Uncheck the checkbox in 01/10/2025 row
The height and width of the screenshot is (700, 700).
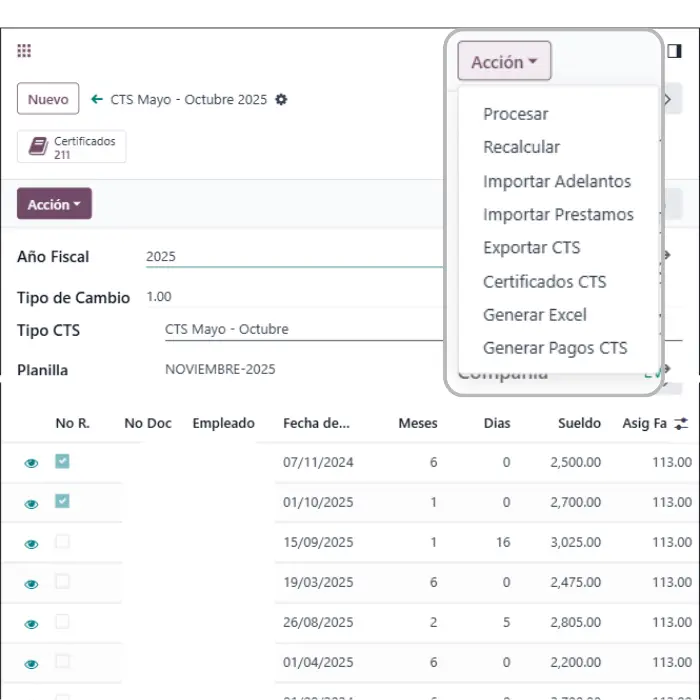(x=62, y=502)
